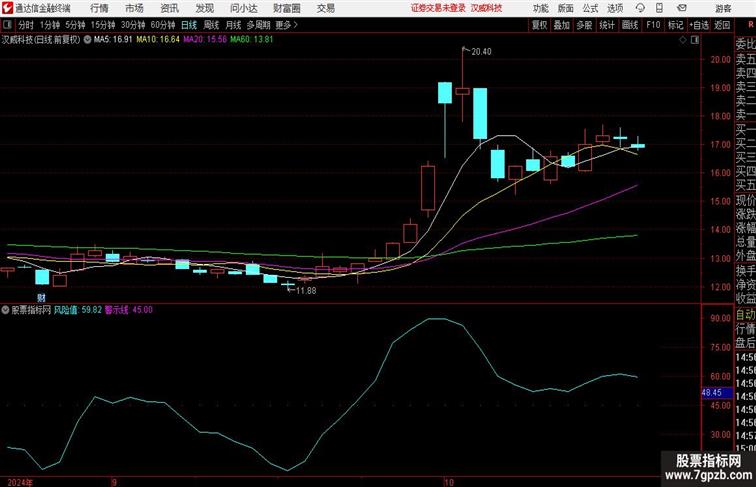Click the 2024年 date axis label
756x487 pixels.
[x=20, y=482]
